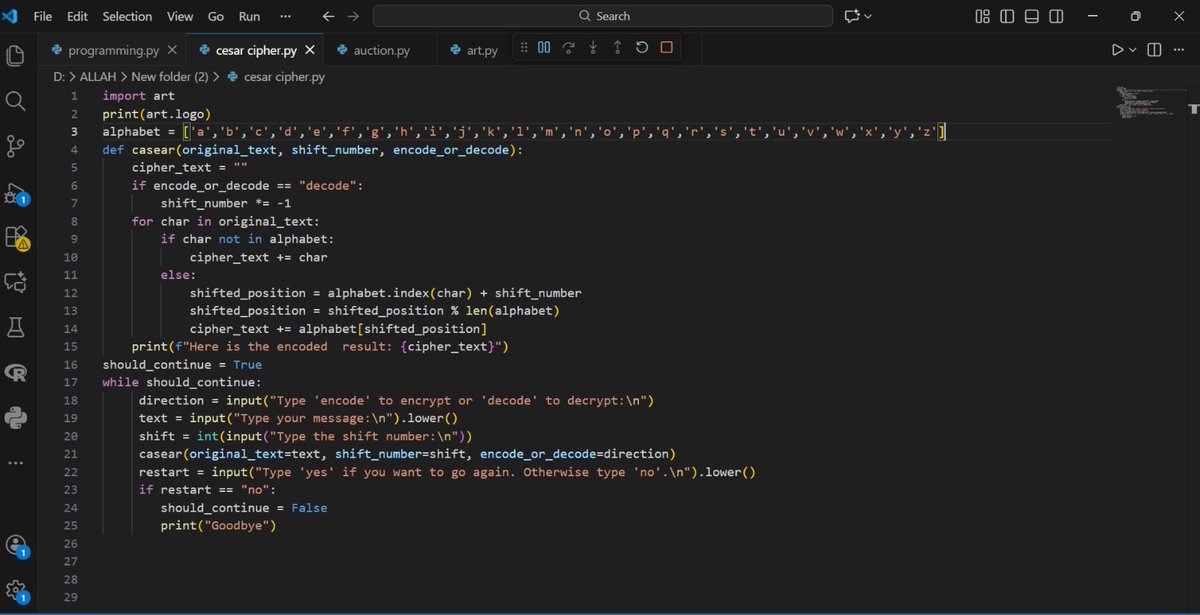This screenshot has height=615, width=1200.
Task: Switch to the art.py tab
Action: pyautogui.click(x=482, y=50)
